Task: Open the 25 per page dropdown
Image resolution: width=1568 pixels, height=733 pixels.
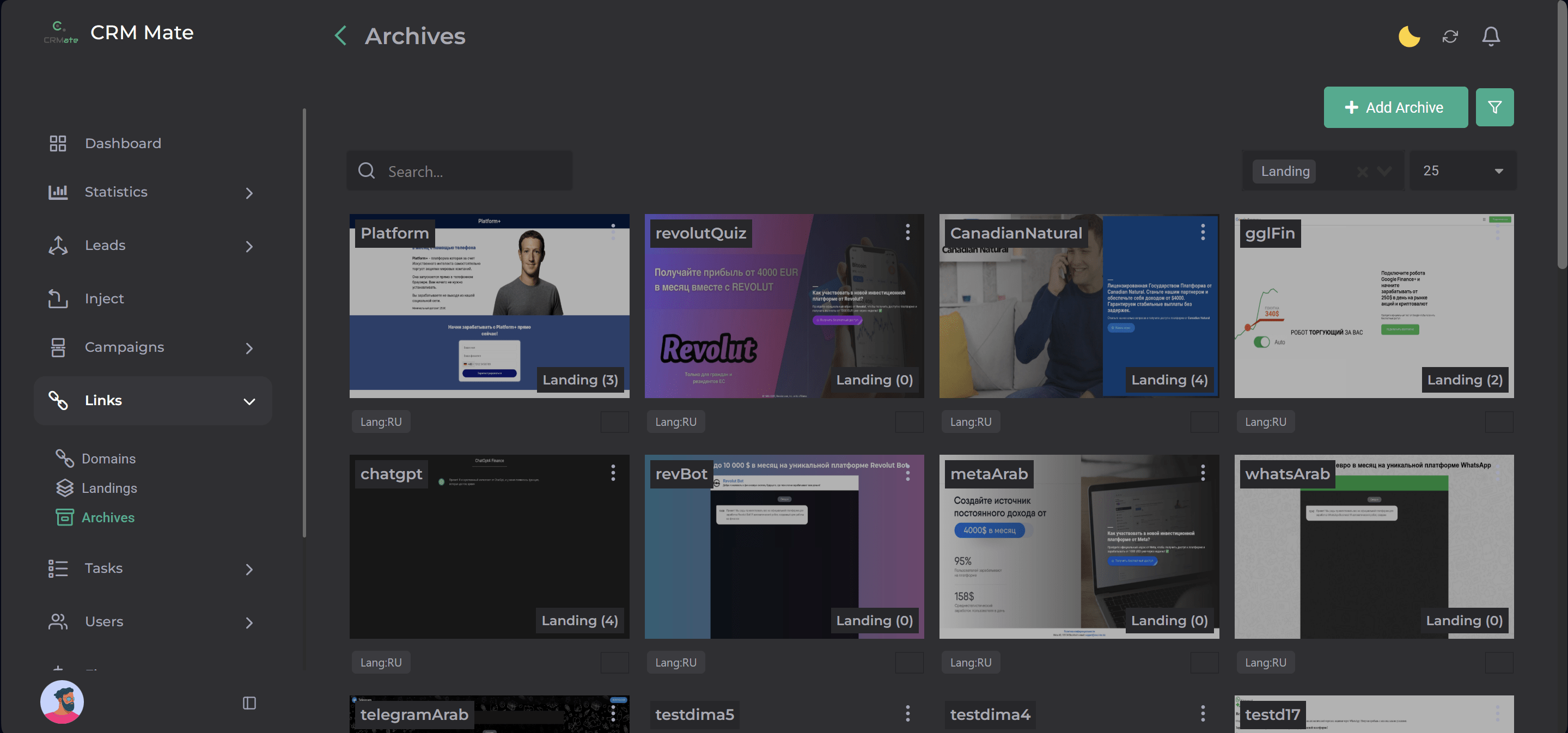Action: pos(1463,171)
